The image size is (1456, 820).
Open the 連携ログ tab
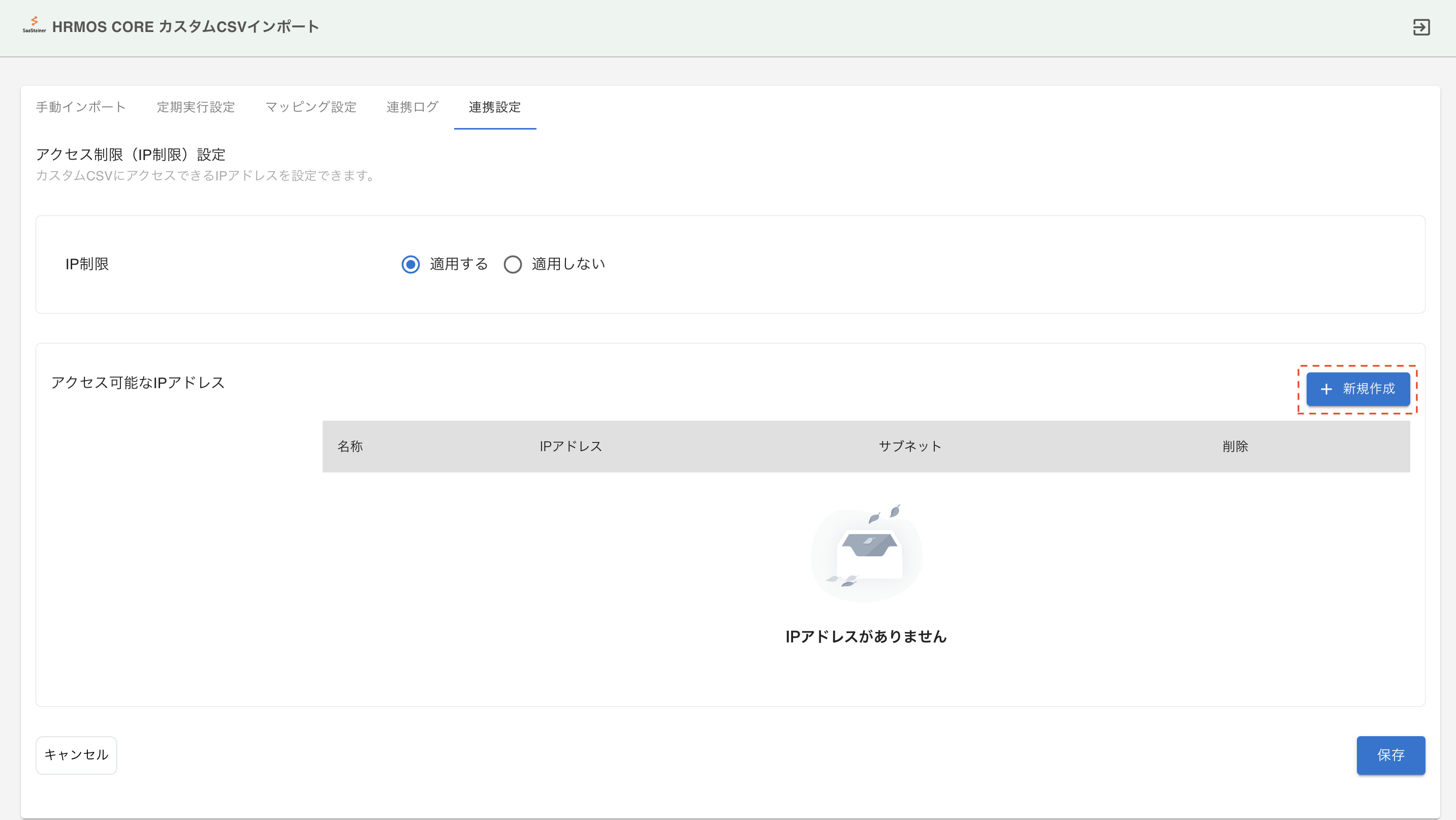point(413,107)
